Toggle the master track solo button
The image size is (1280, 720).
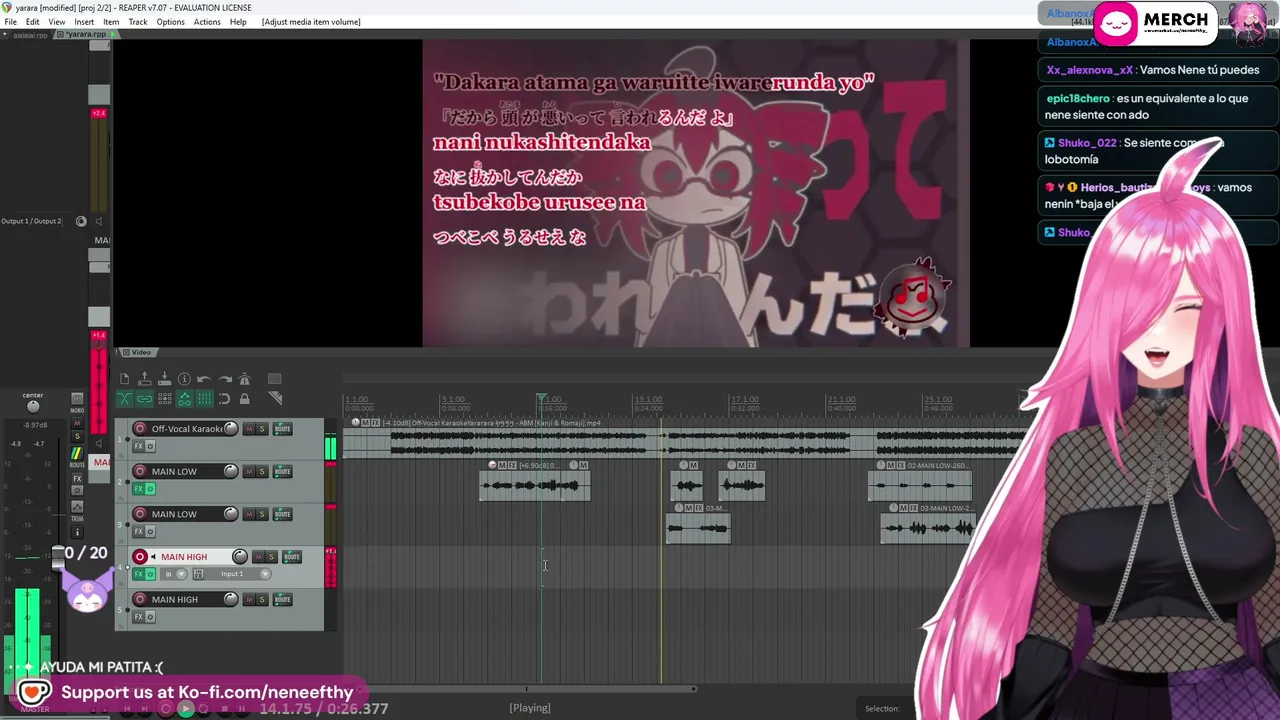pyautogui.click(x=77, y=437)
